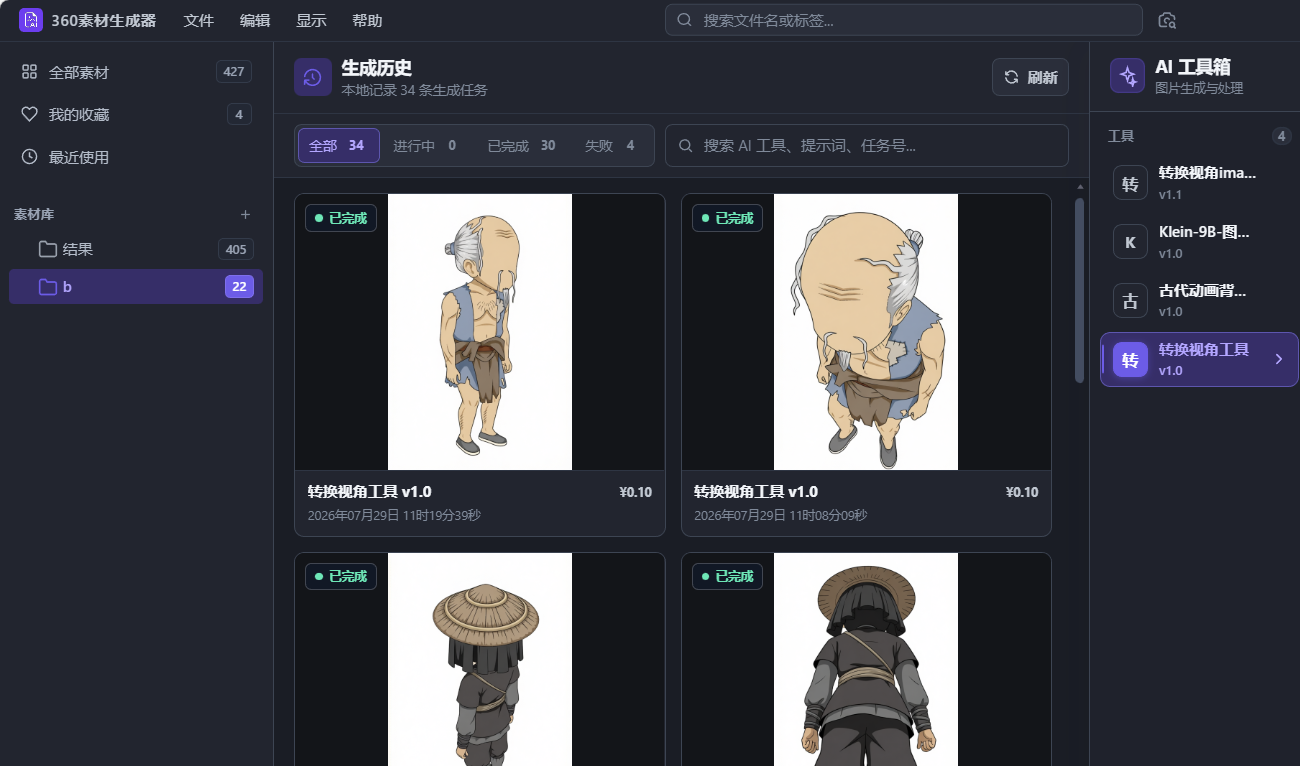The height and width of the screenshot is (766, 1300).
Task: Click the 转换视角ima... v1.1 tool icon
Action: point(1130,184)
